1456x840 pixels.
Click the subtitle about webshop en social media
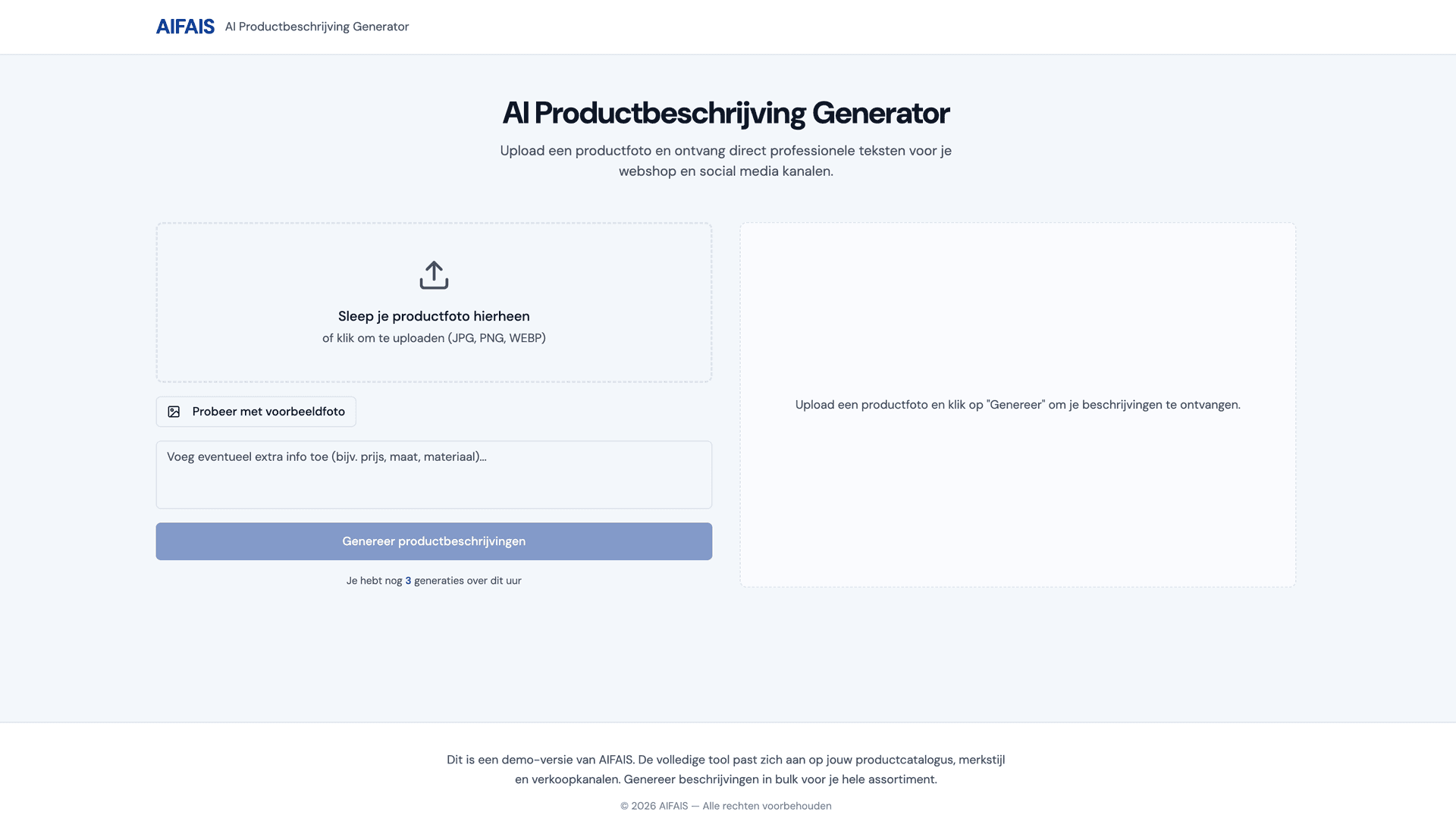tap(726, 160)
